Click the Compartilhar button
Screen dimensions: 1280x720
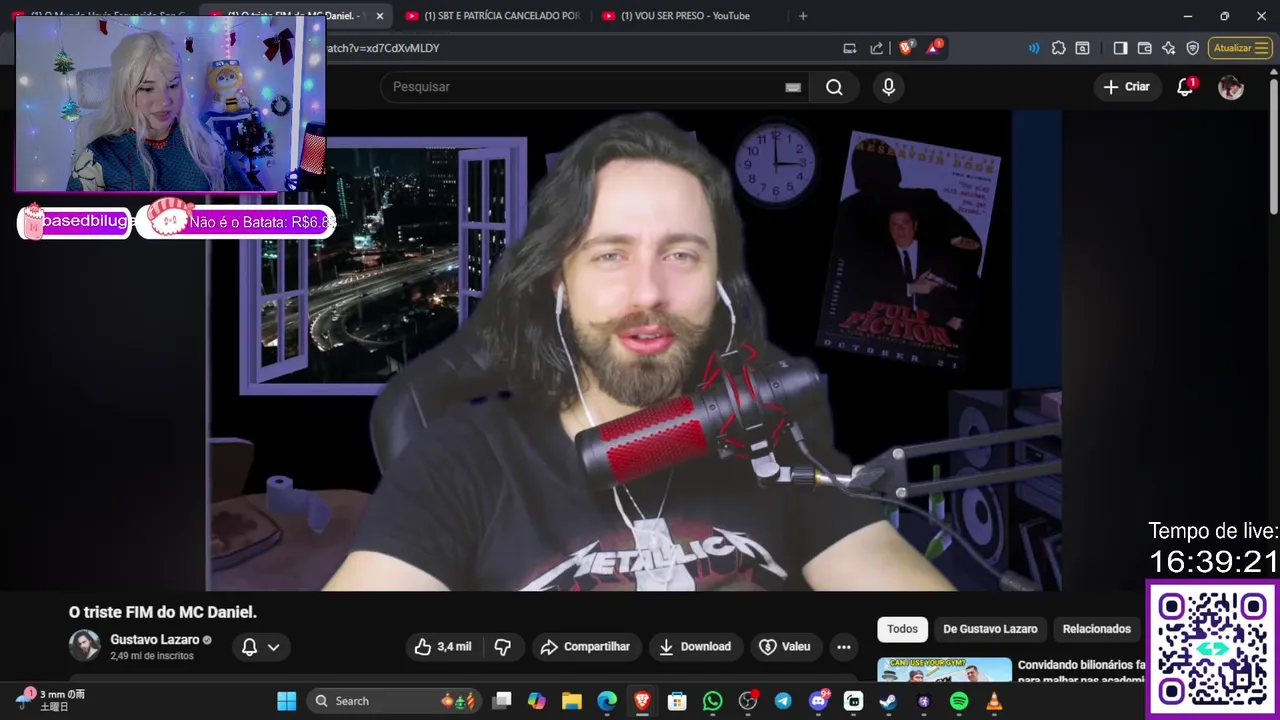tap(586, 647)
